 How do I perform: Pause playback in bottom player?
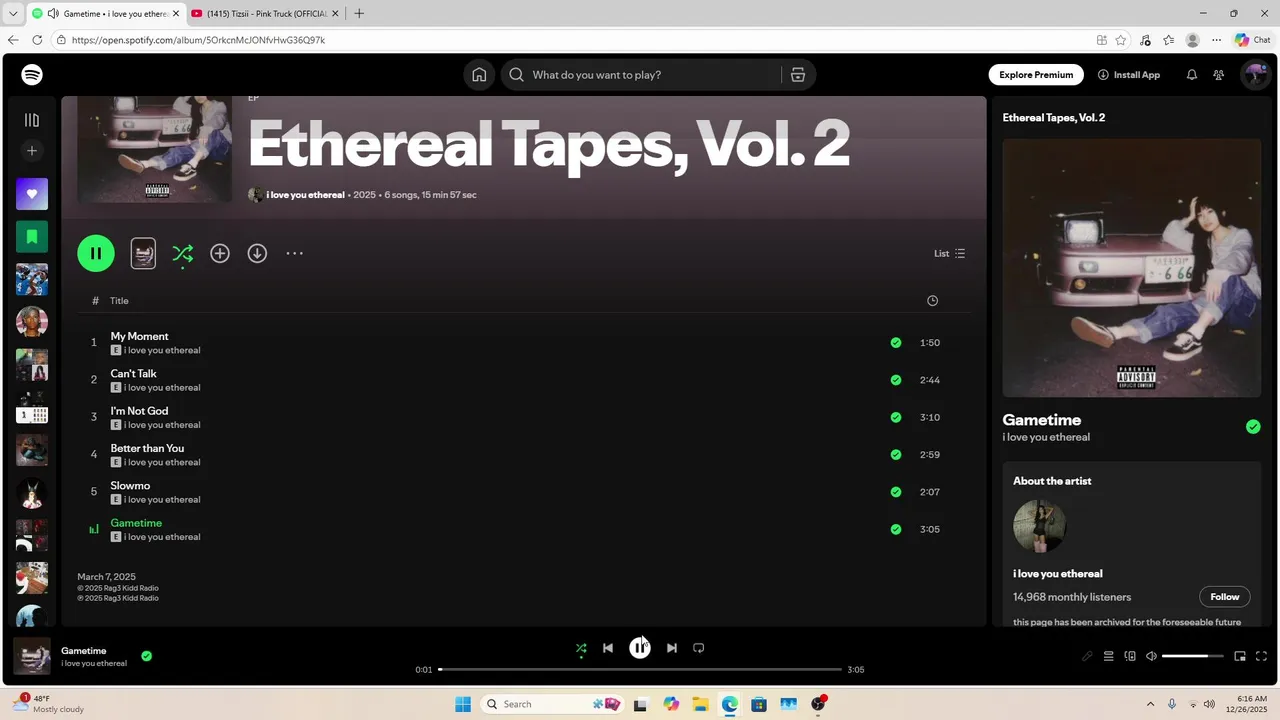640,648
